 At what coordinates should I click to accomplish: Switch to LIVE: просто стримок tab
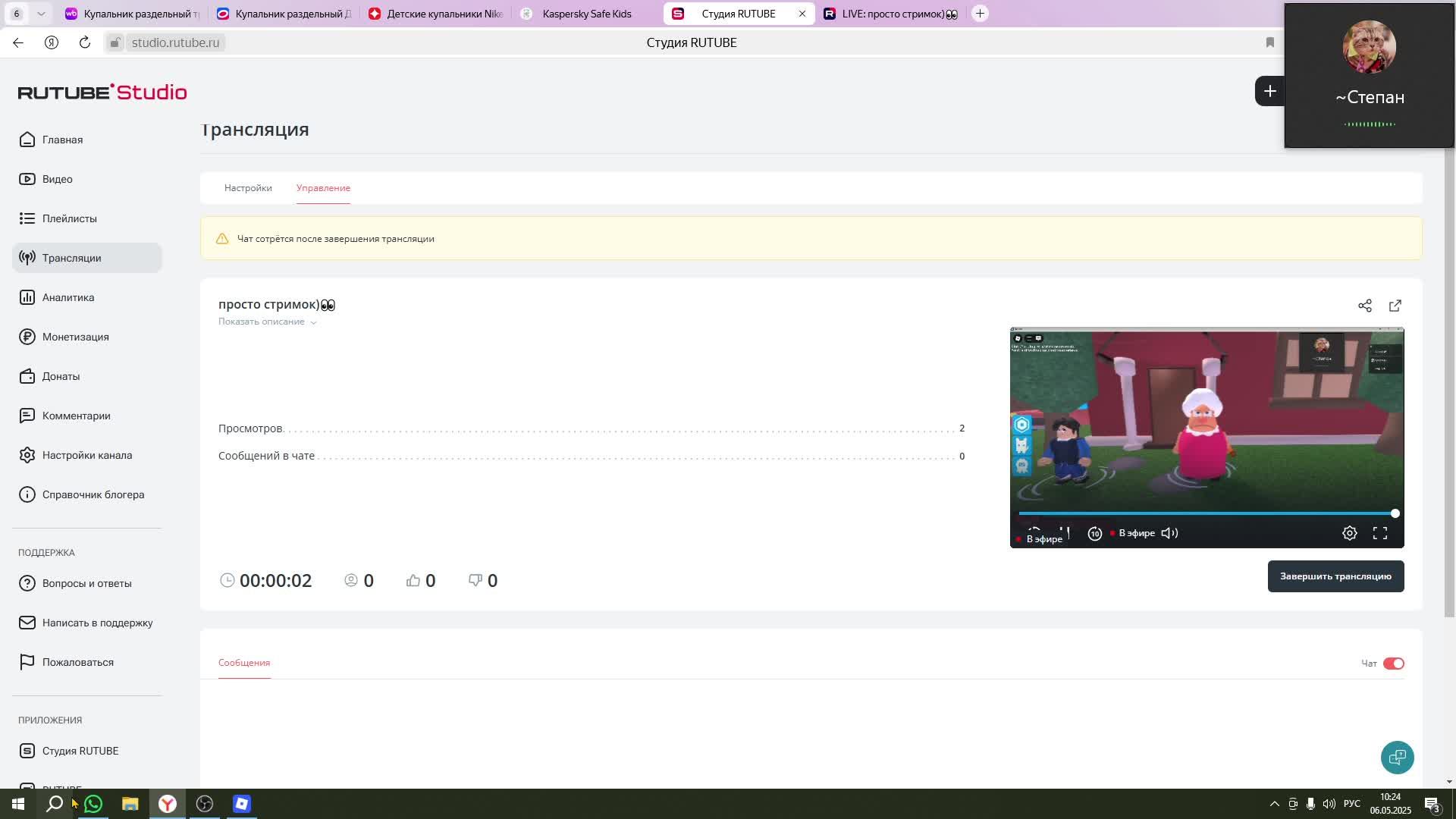pyautogui.click(x=892, y=14)
